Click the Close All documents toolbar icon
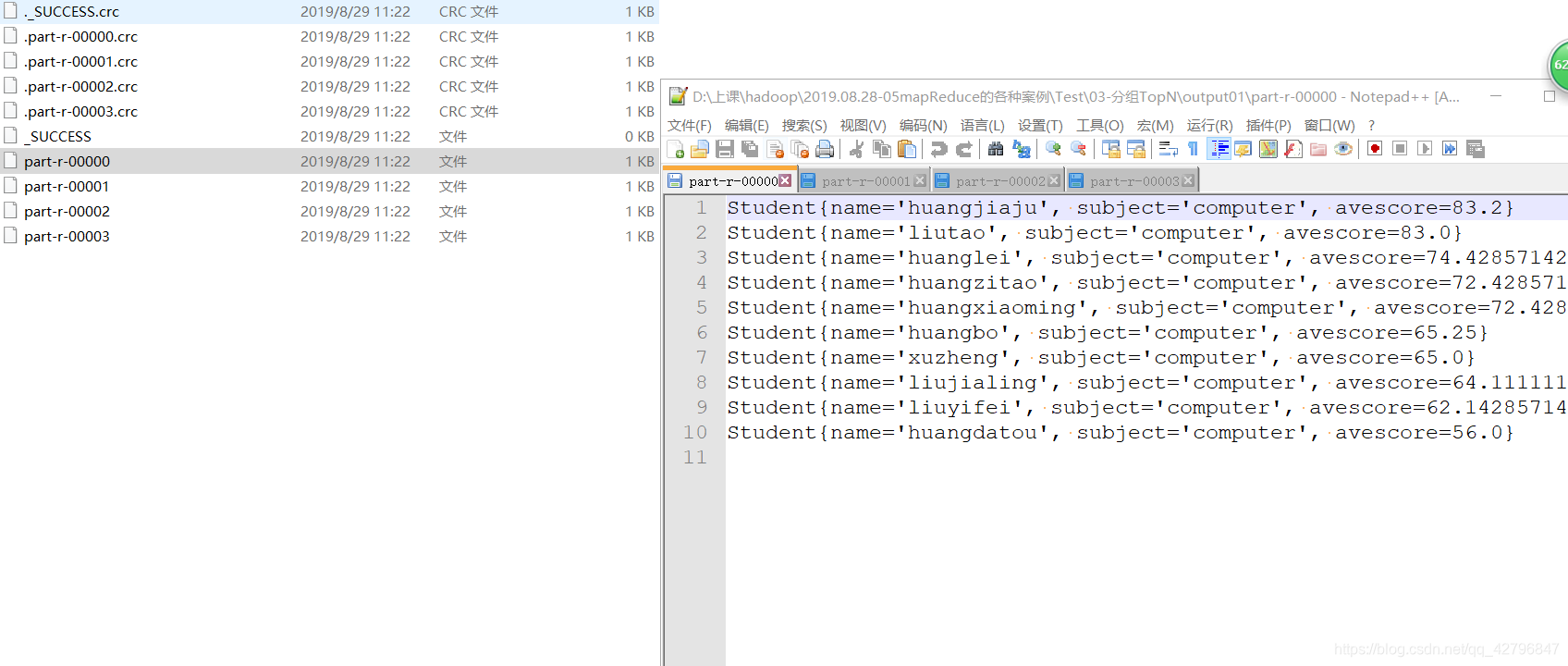Viewport: 1568px width, 666px height. point(801,149)
